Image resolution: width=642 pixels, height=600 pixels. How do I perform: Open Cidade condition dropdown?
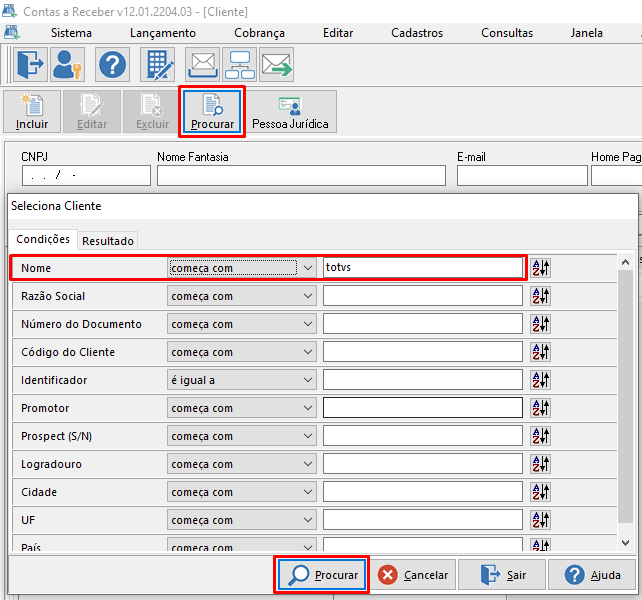click(x=242, y=492)
